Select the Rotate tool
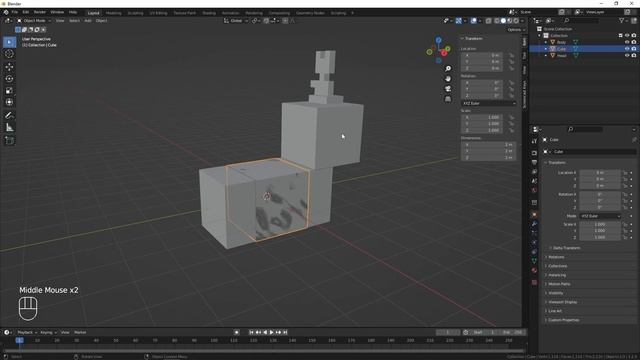 click(9, 78)
